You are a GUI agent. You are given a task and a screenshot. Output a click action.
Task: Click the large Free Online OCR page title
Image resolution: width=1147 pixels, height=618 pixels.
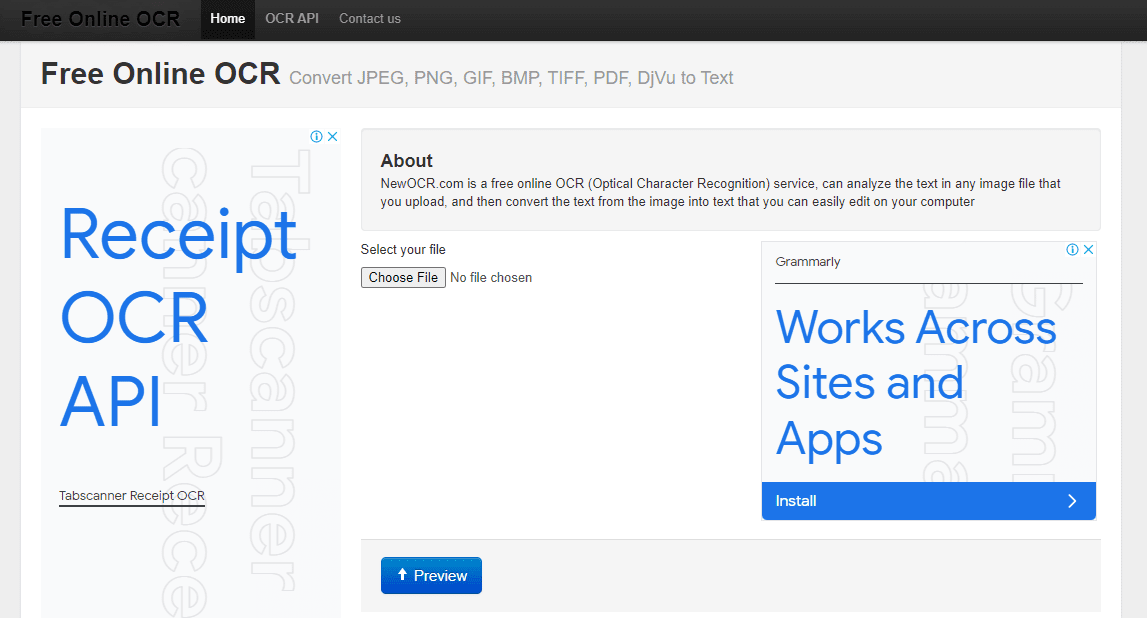pos(160,74)
